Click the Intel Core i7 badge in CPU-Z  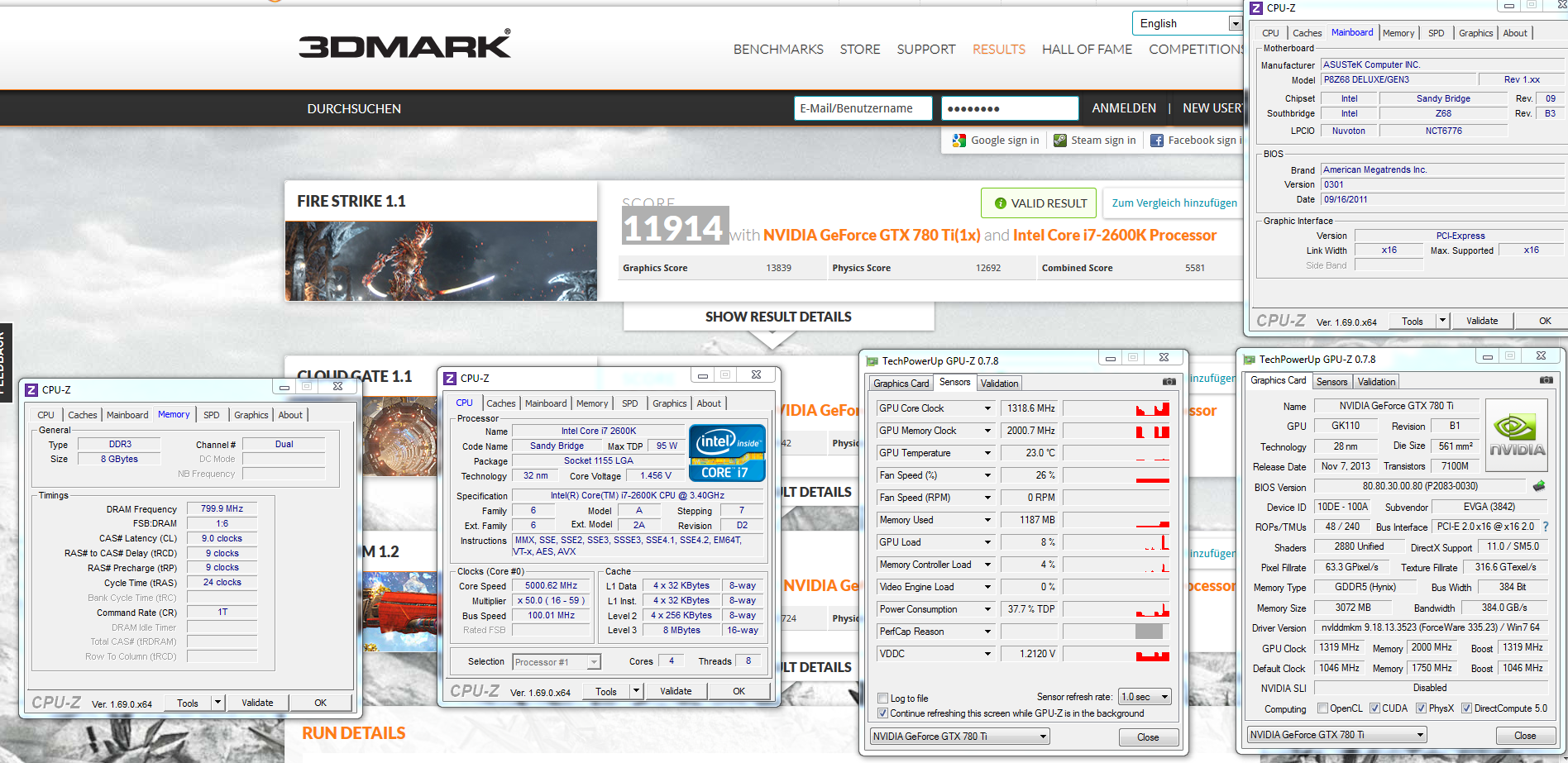(727, 452)
